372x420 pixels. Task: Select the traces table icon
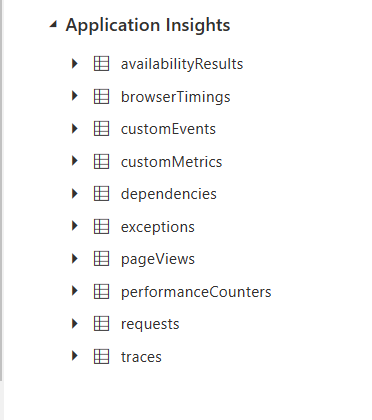101,356
